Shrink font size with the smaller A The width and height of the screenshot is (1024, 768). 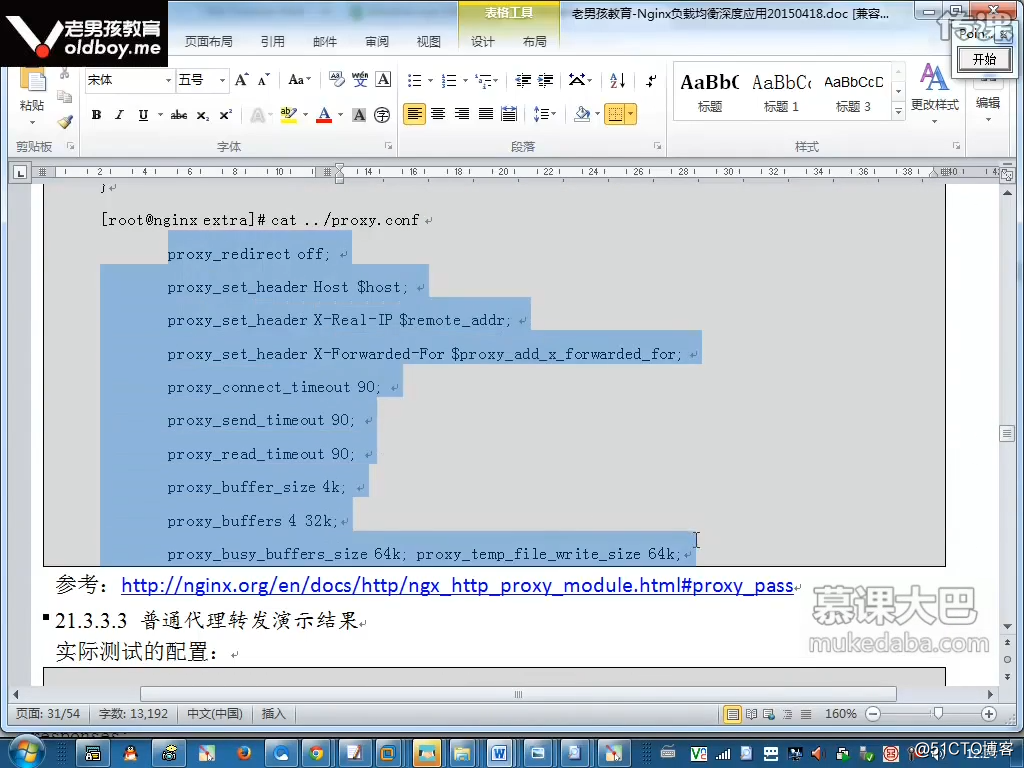(x=263, y=80)
